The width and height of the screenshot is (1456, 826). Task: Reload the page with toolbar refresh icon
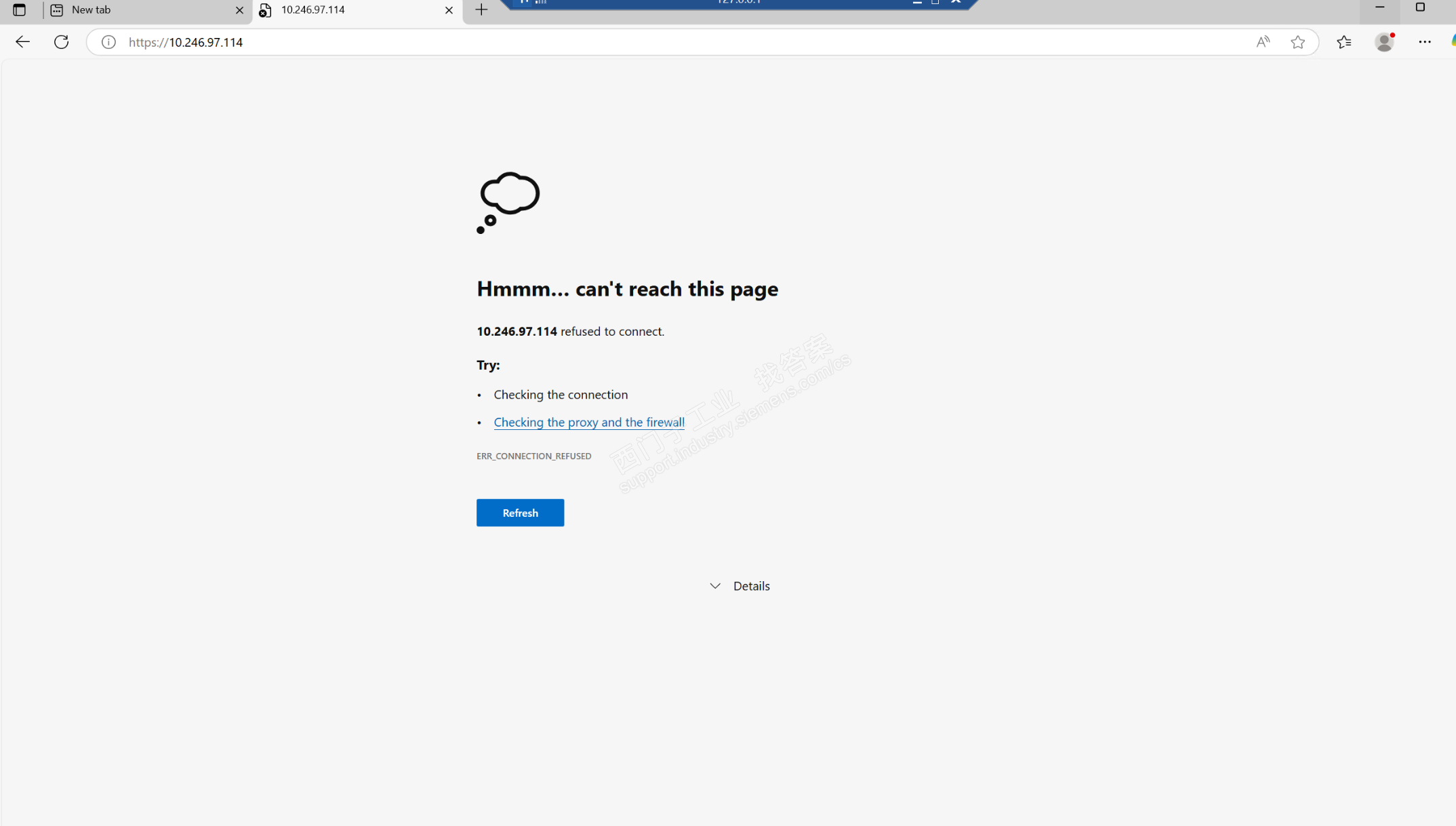coord(61,42)
